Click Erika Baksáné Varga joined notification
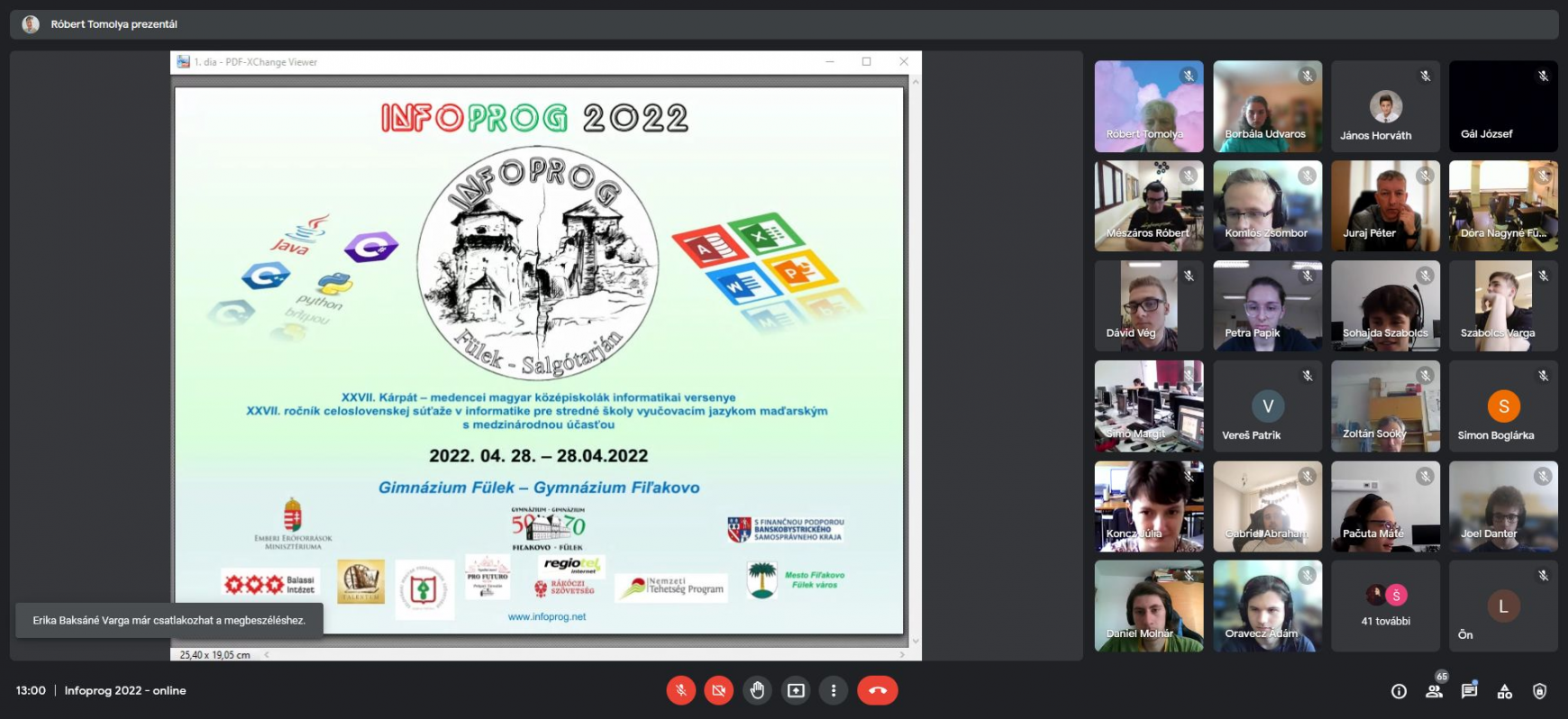This screenshot has width=1568, height=719. point(169,620)
